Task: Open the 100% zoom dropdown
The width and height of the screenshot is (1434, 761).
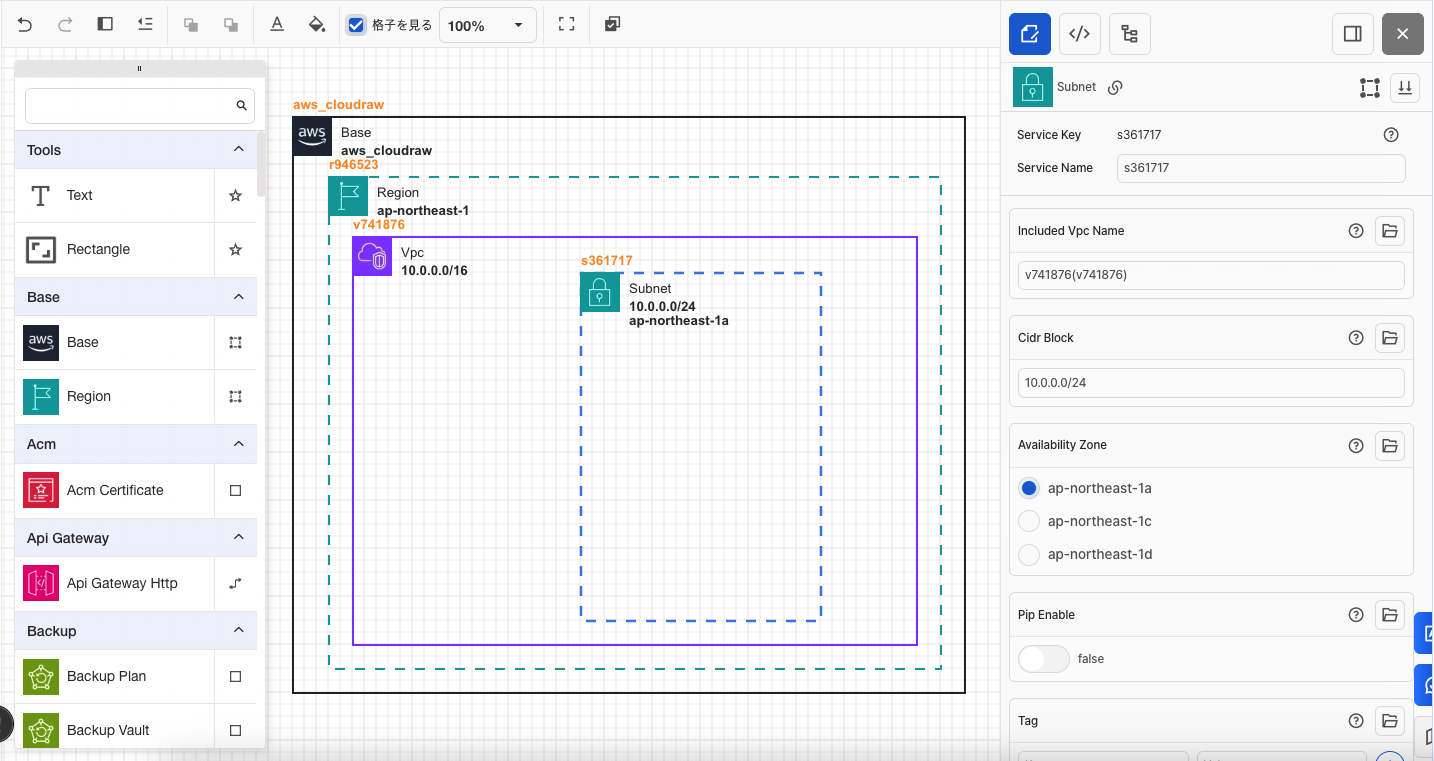Action: coord(488,25)
